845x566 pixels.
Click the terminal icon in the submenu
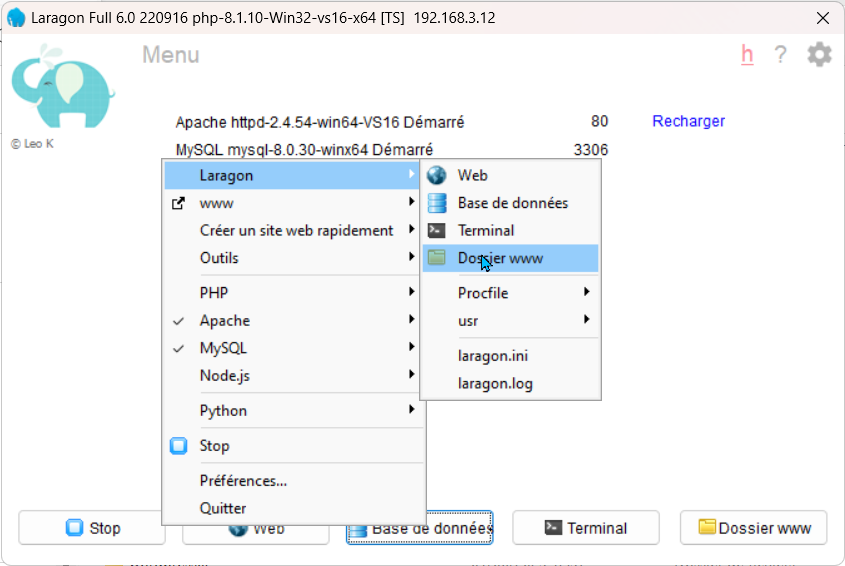[x=436, y=230]
